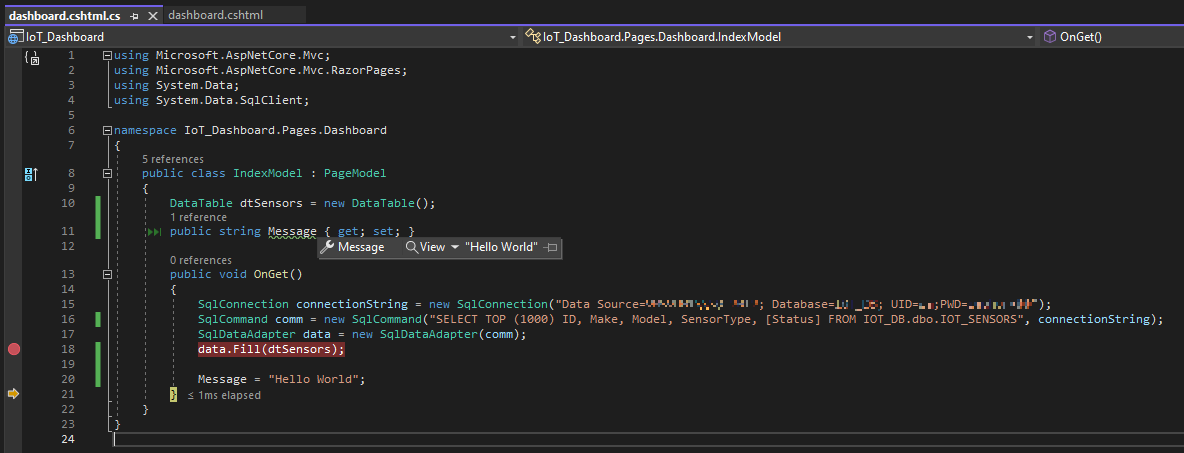Collapse the namespace block on line 6
Image resolution: width=1184 pixels, height=453 pixels.
coord(107,130)
